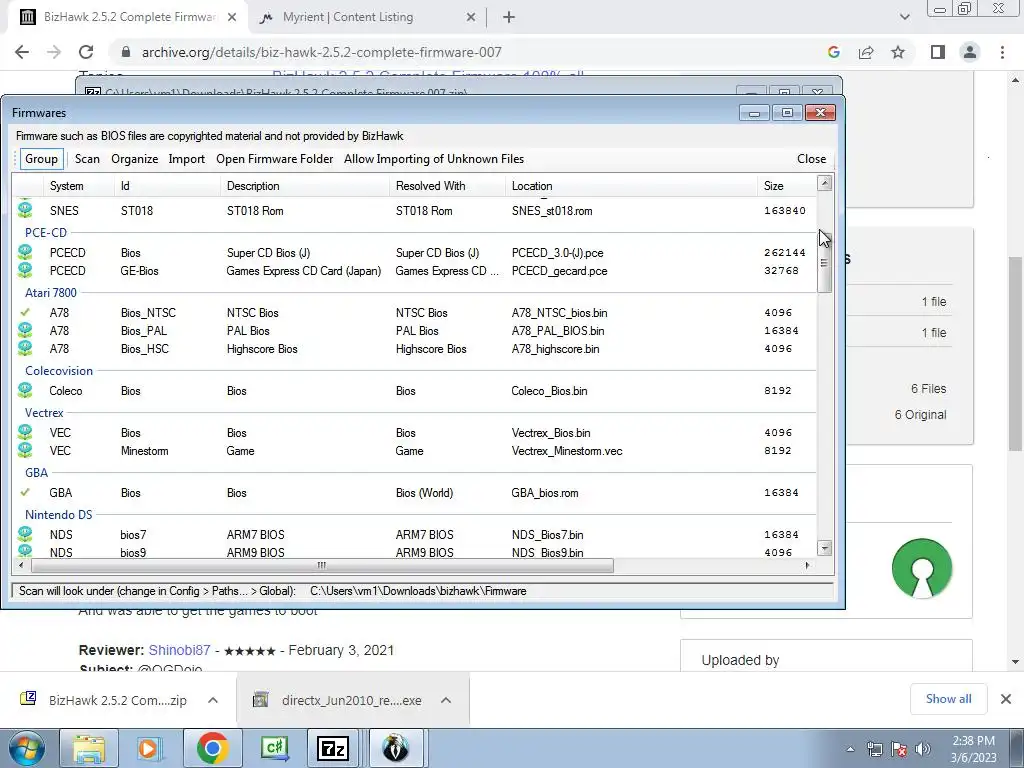The width and height of the screenshot is (1024, 768).
Task: Open Windows Start menu
Action: tap(27, 748)
